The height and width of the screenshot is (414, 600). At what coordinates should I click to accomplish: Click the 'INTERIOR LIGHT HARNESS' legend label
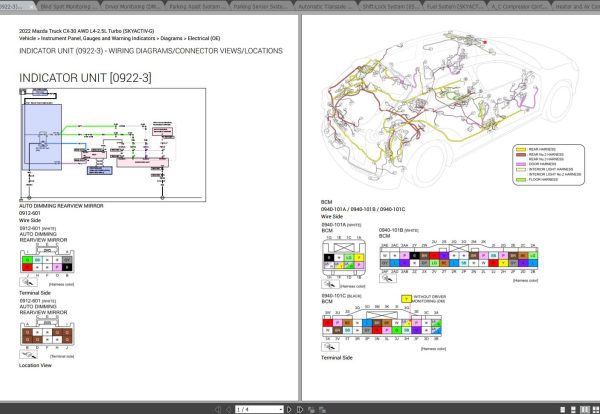[551, 169]
